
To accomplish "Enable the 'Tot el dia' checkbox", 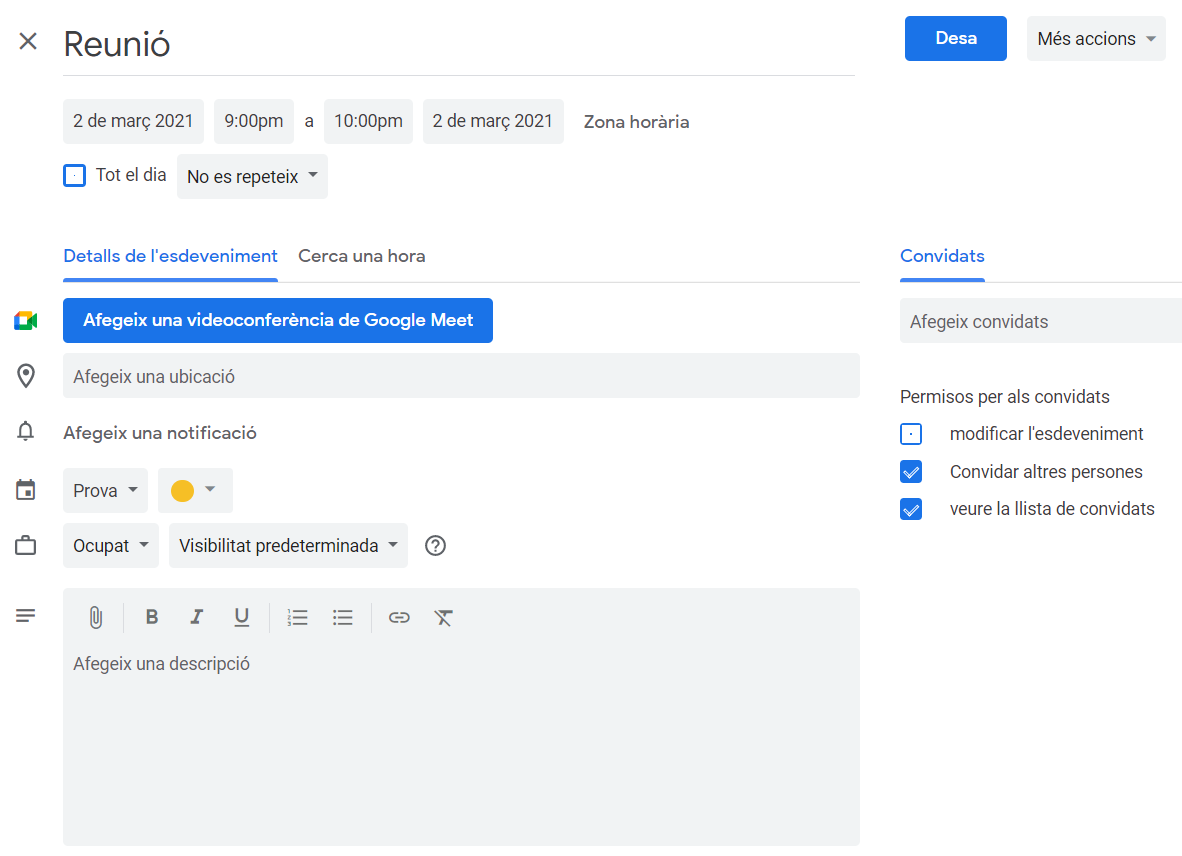I will click(x=74, y=176).
